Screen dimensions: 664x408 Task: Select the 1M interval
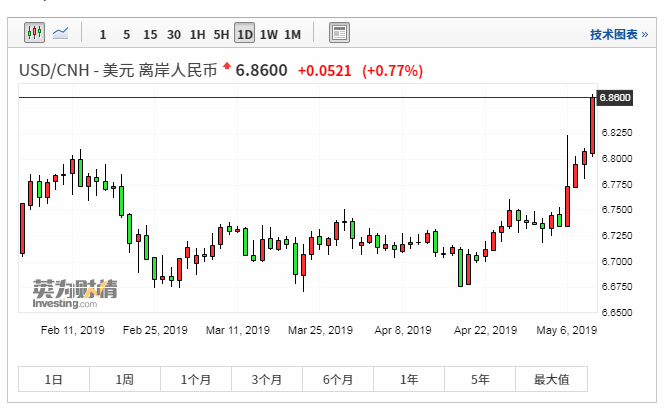tap(292, 34)
